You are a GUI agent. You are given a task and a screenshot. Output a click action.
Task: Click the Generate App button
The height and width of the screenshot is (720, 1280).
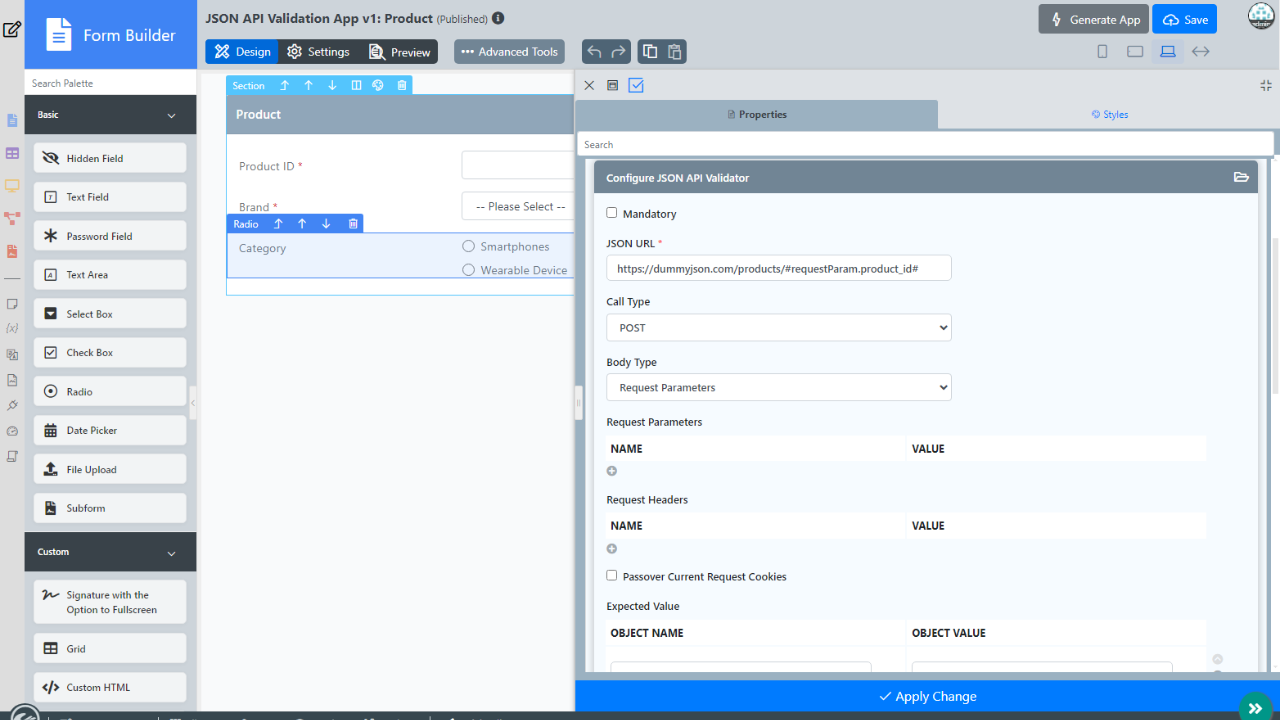tap(1095, 20)
